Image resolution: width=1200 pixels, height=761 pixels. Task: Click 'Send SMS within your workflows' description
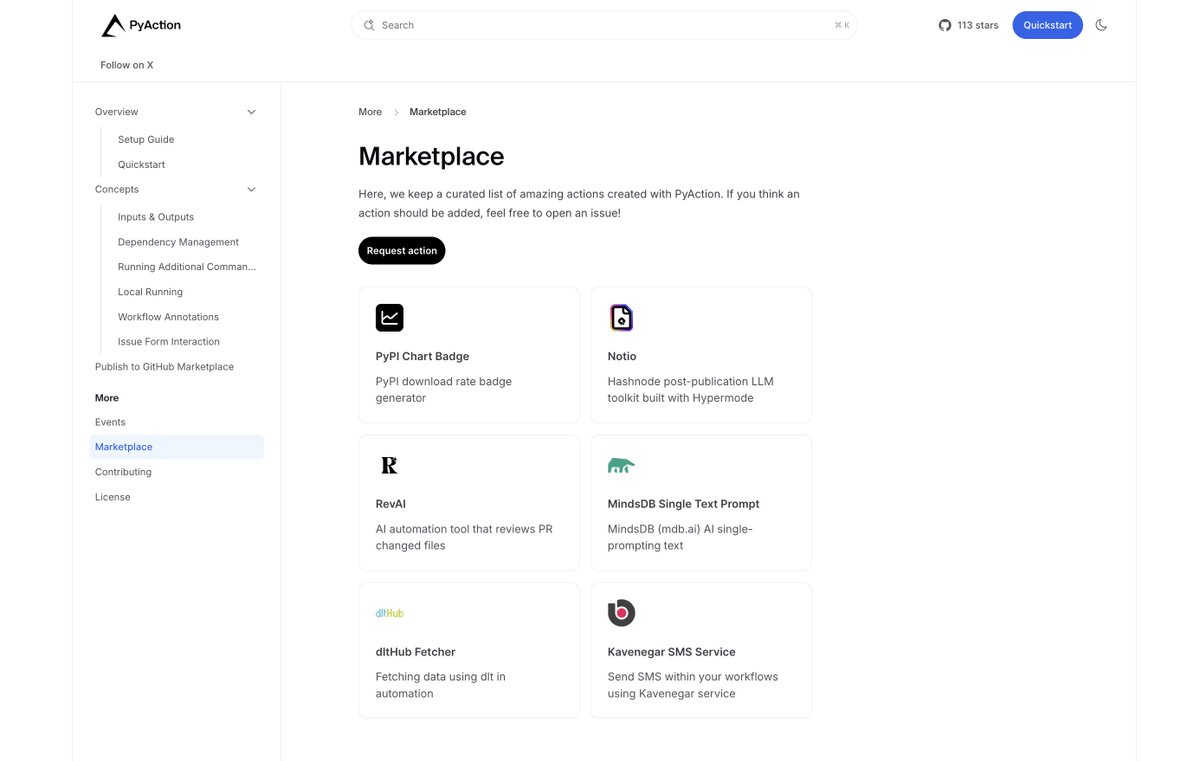point(693,685)
